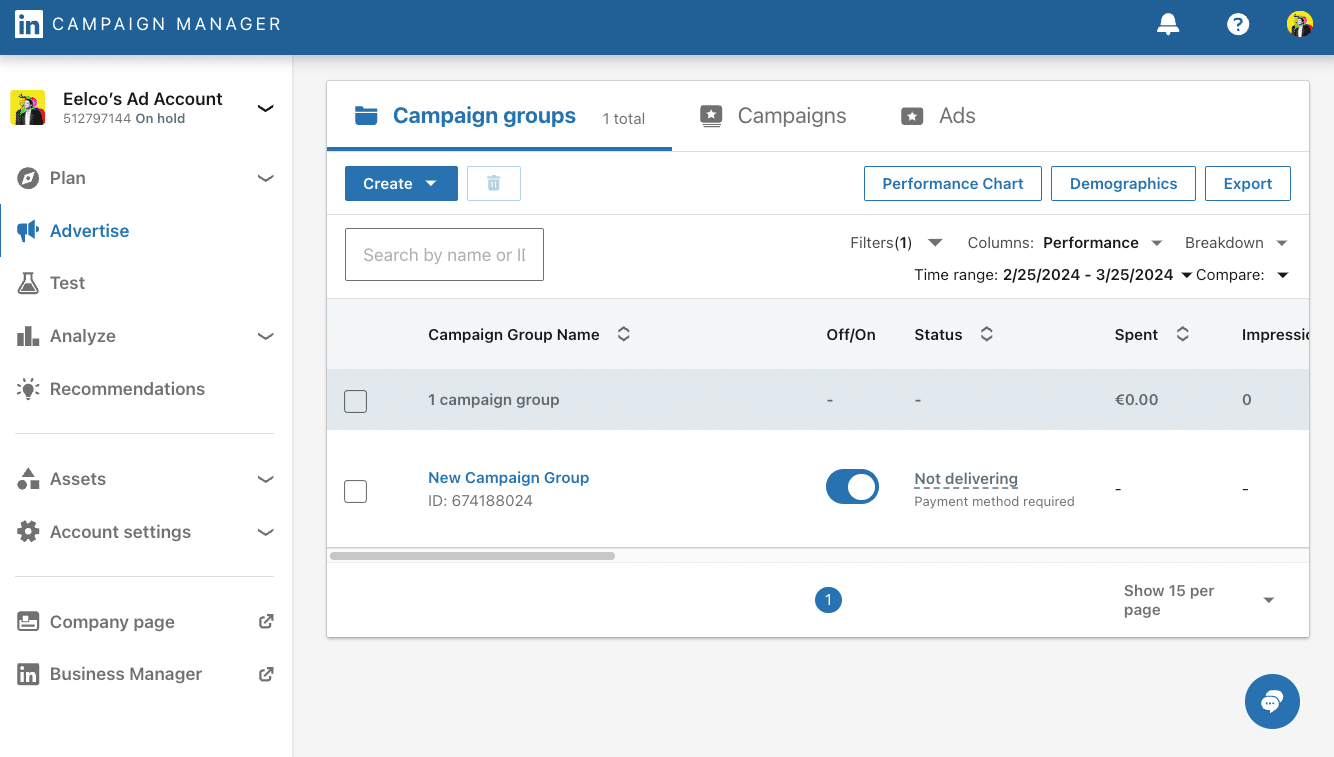Sort by Spent column arrows
This screenshot has width=1334, height=757.
1182,335
